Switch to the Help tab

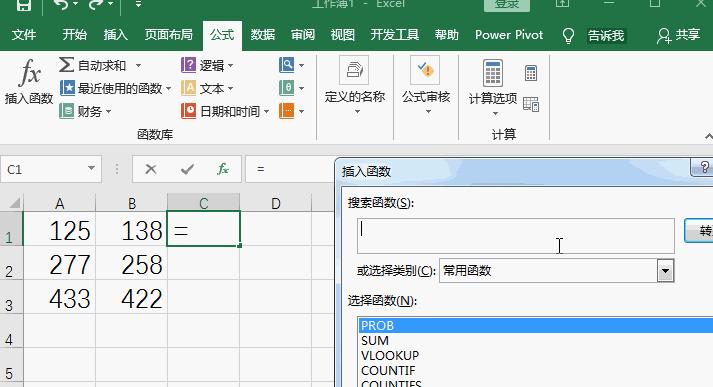tap(447, 35)
